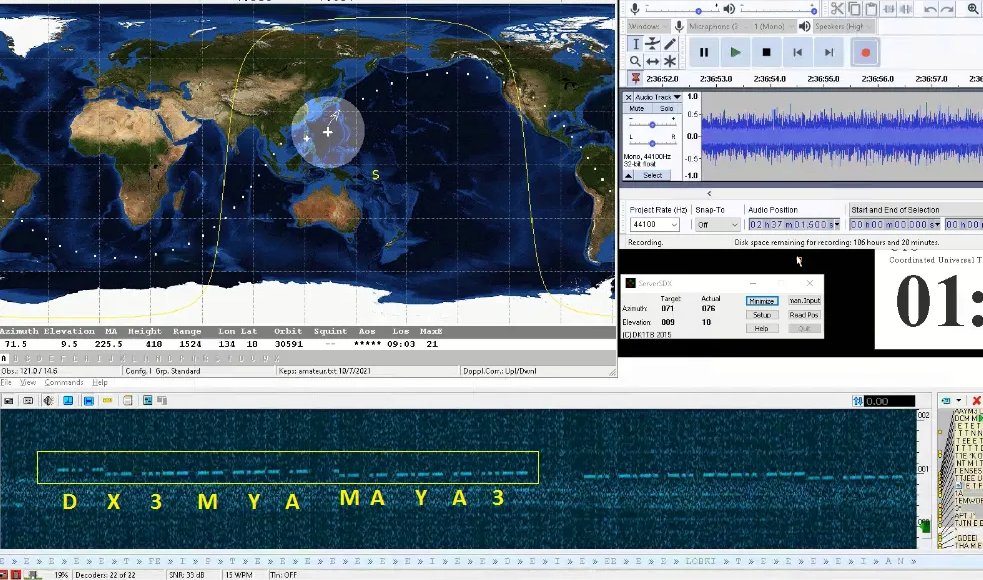Click the Audio Position time field
983x580 pixels.
click(x=795, y=224)
